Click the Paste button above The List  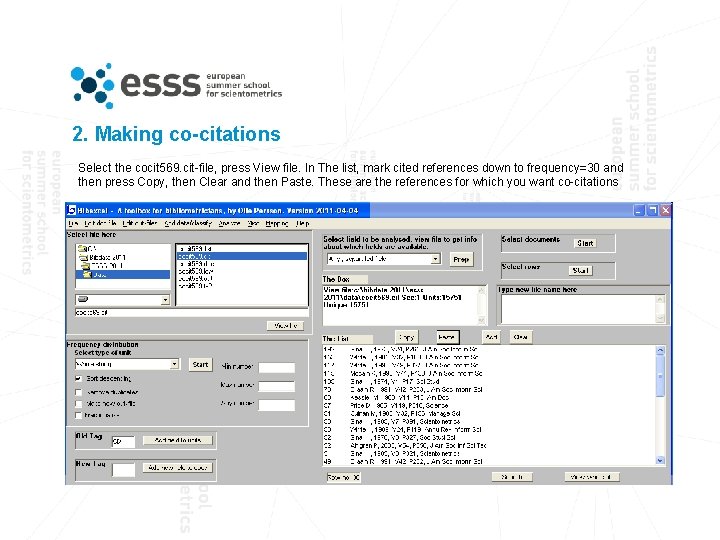coord(447,337)
